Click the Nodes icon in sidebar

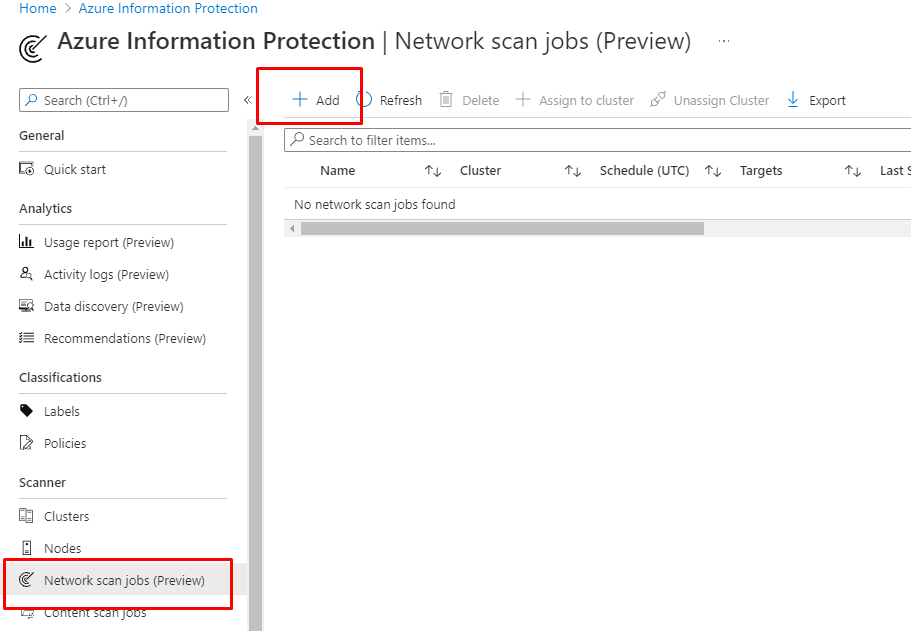click(27, 549)
